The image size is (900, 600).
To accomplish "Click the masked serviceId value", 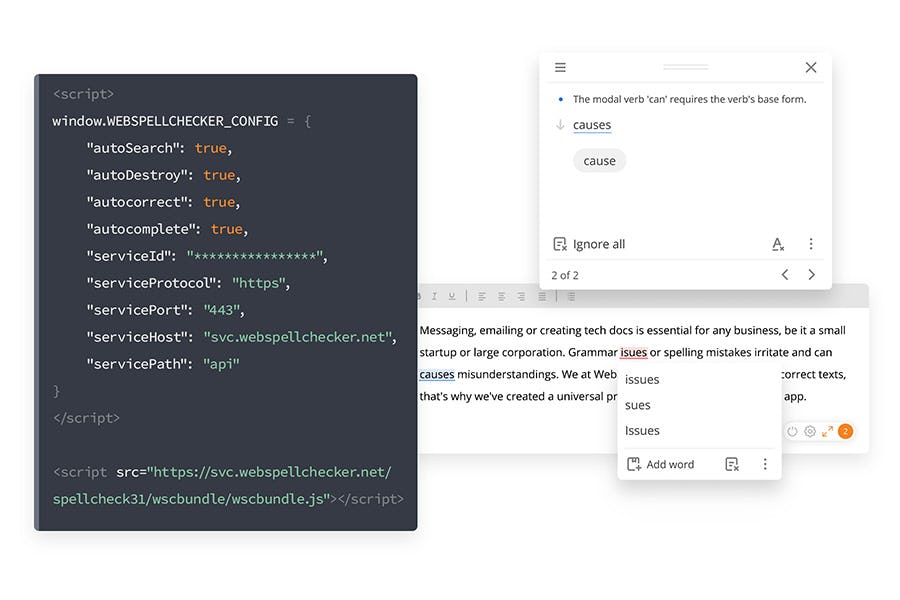I will 255,256.
